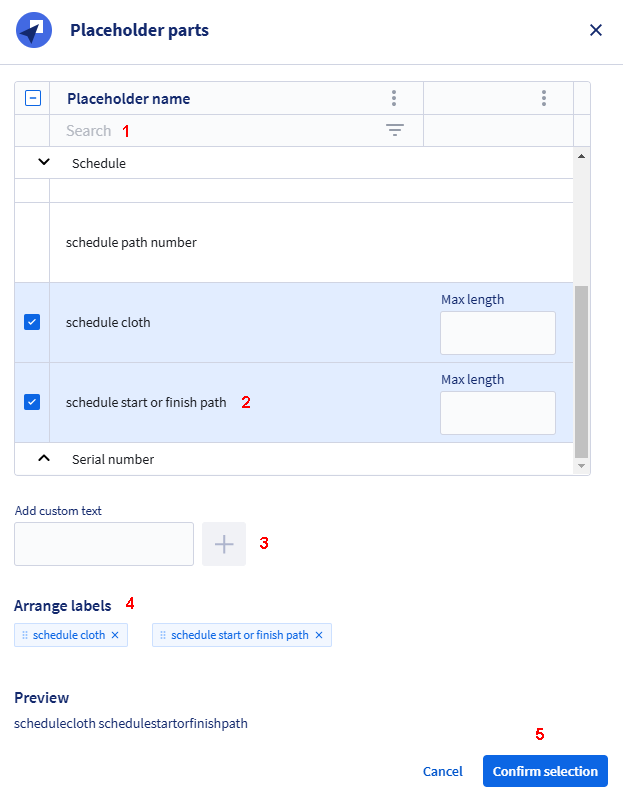Remove schedule start or finish path chip
Image resolution: width=623 pixels, height=800 pixels.
pos(319,635)
